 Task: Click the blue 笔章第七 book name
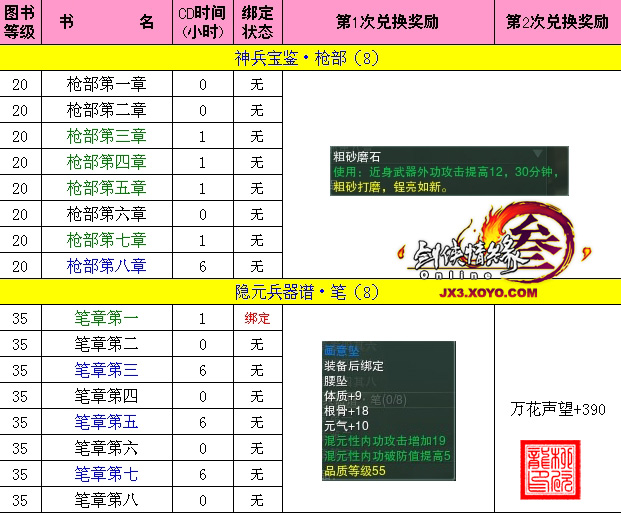coord(106,474)
